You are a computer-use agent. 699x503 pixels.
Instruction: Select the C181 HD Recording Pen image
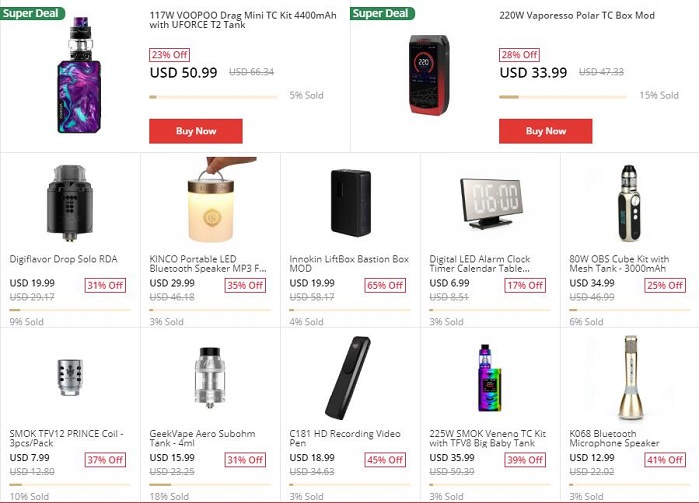click(x=350, y=377)
